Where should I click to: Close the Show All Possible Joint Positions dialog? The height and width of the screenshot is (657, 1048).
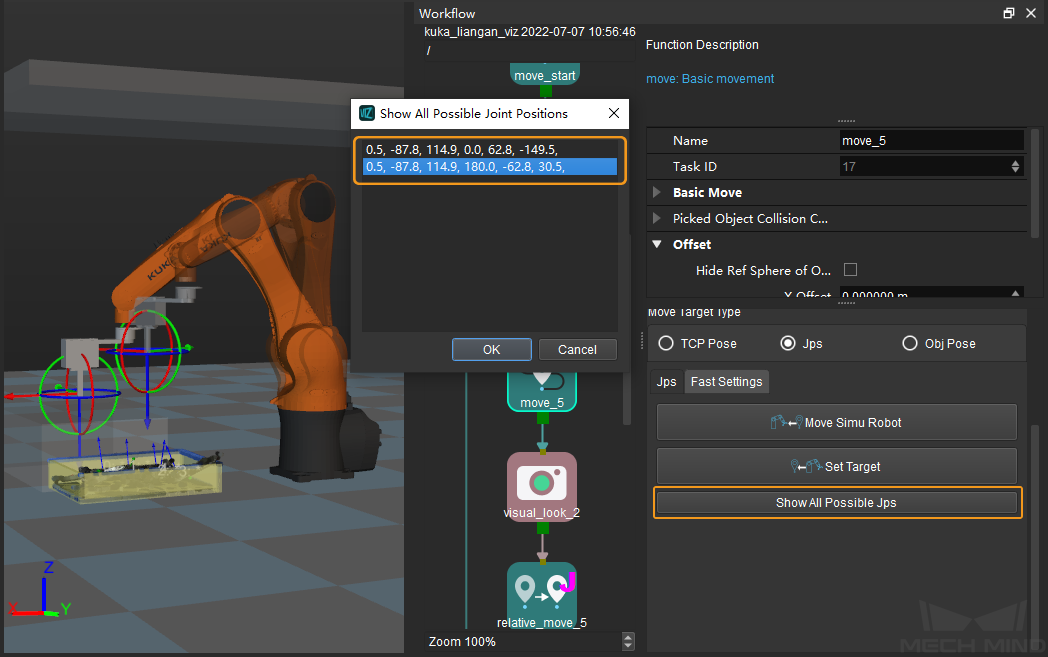click(x=614, y=114)
